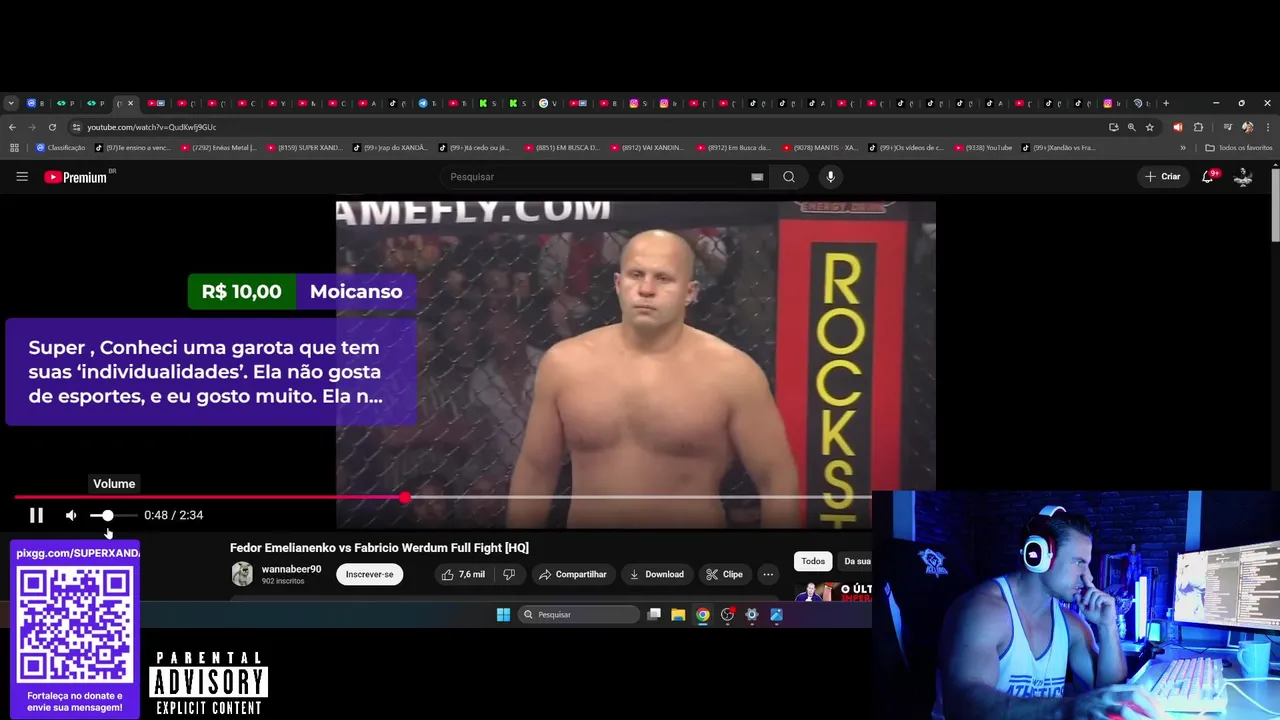This screenshot has height=720, width=1280.
Task: Go back in browser history
Action: click(12, 127)
